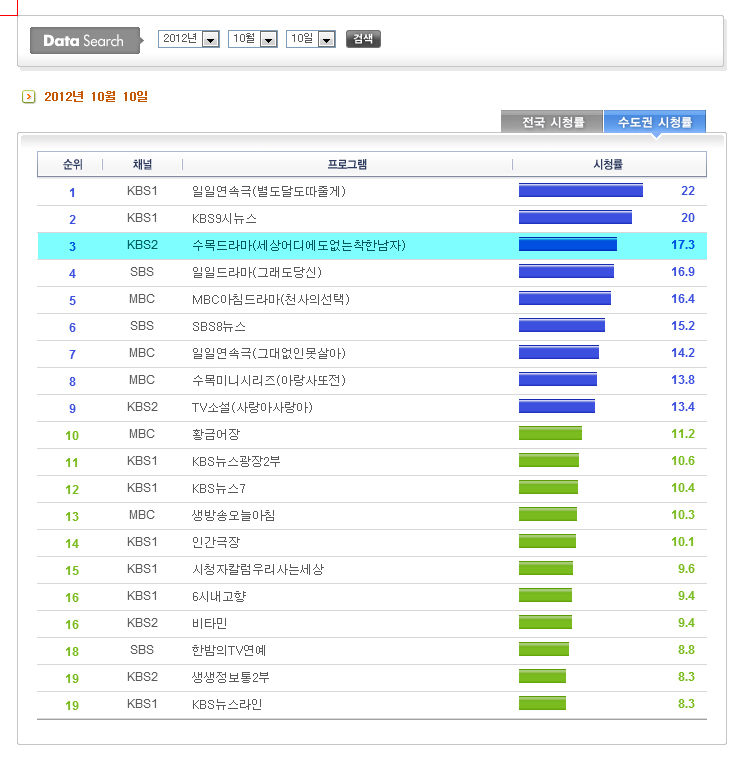747x759 pixels.
Task: Select program 수목미니시리즈(아랑사또전)
Action: (x=269, y=380)
